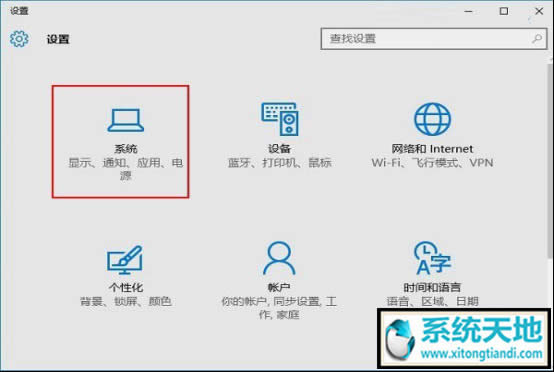Click the Wi-Fi、飞行模式、VPN description
The width and height of the screenshot is (554, 372).
[x=432, y=163]
